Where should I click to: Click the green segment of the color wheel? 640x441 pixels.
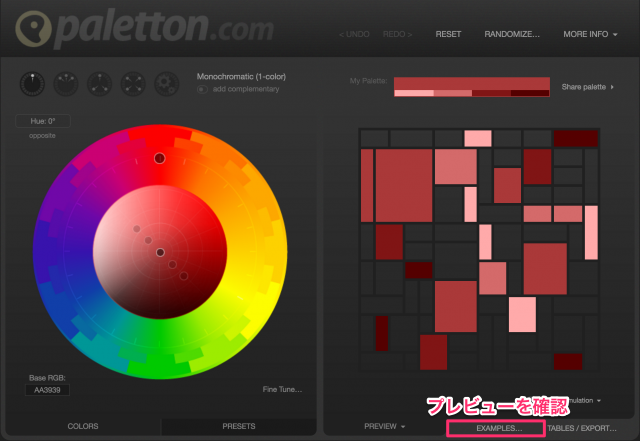point(159,353)
